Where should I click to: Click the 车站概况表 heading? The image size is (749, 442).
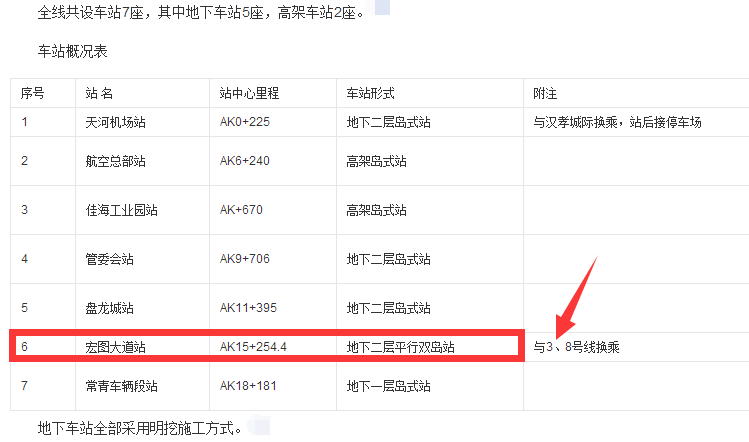[x=73, y=51]
